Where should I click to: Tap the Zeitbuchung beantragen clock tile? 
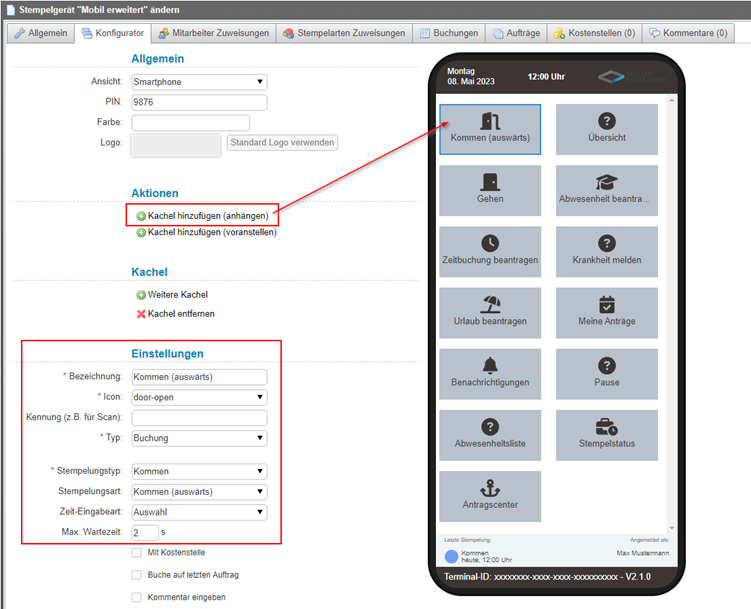click(x=490, y=251)
